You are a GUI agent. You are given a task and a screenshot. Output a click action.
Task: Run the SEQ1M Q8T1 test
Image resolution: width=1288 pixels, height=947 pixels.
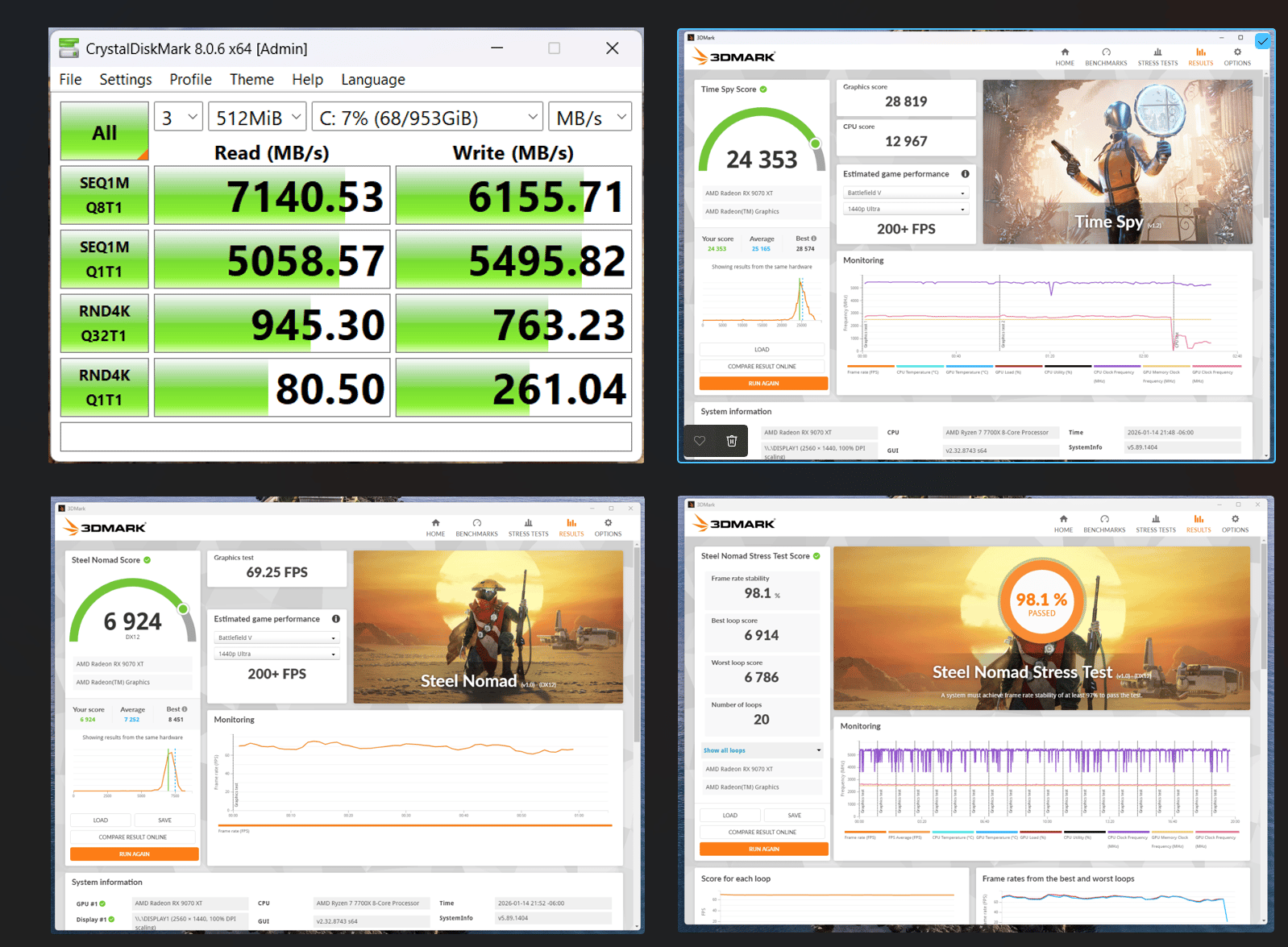(x=105, y=195)
